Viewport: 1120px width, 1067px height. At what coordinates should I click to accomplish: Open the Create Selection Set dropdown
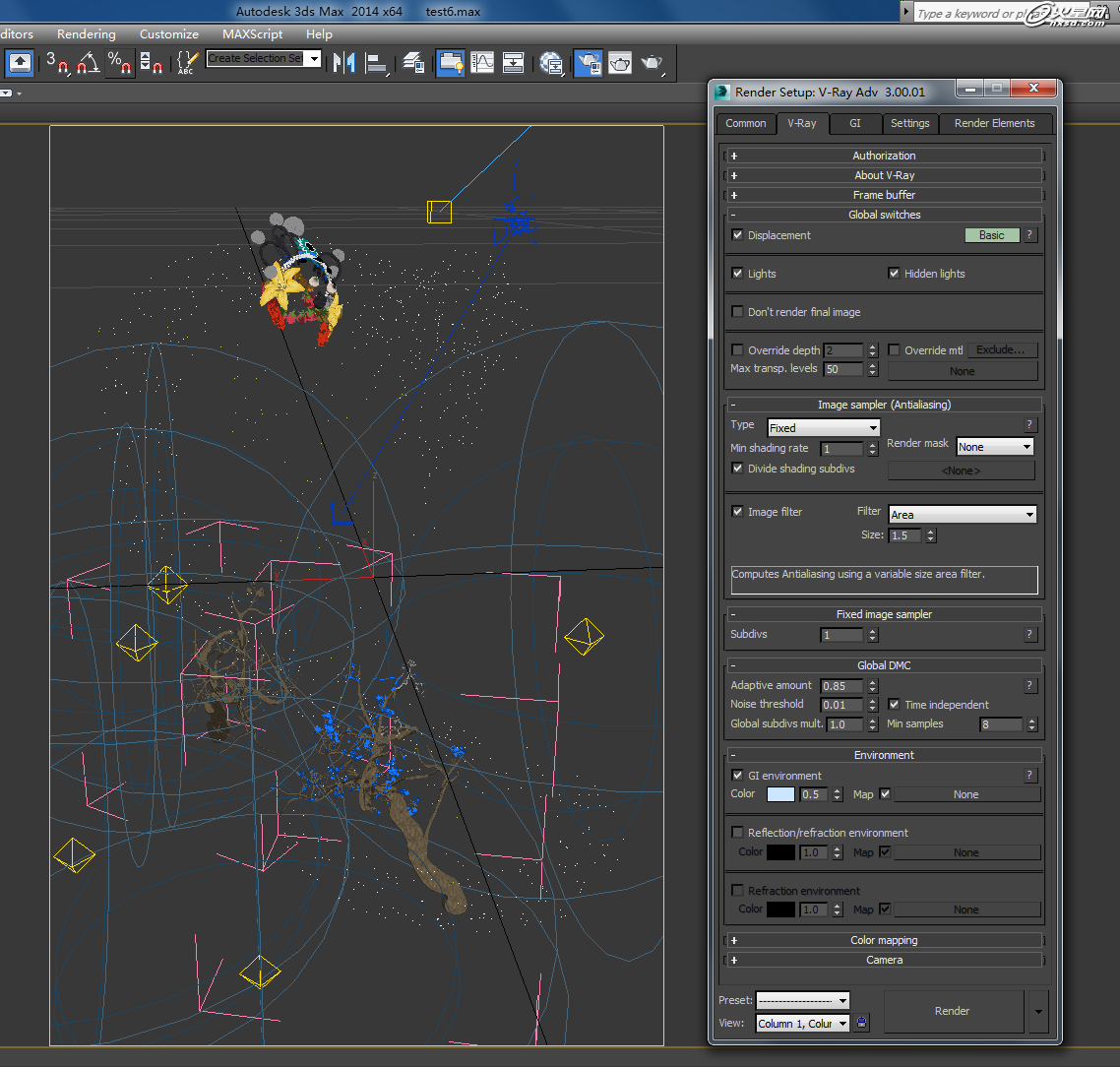(314, 58)
